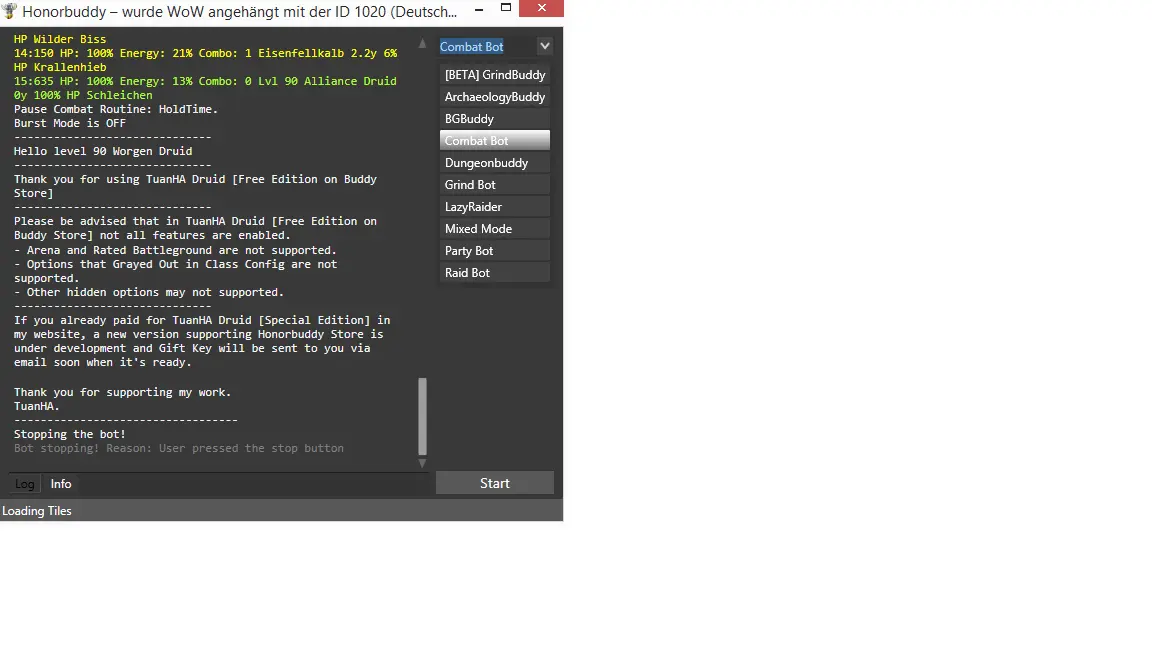Click the 'Stopping the bot!' log line

coord(70,434)
